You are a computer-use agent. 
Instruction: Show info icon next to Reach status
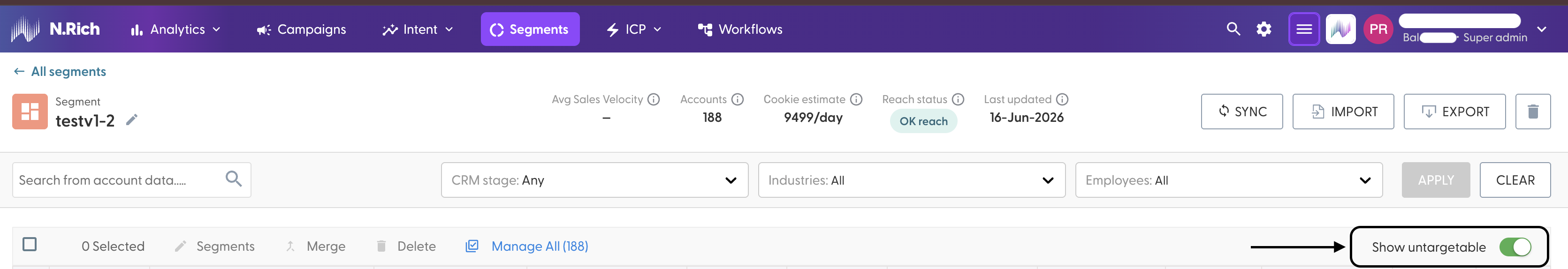coord(958,99)
